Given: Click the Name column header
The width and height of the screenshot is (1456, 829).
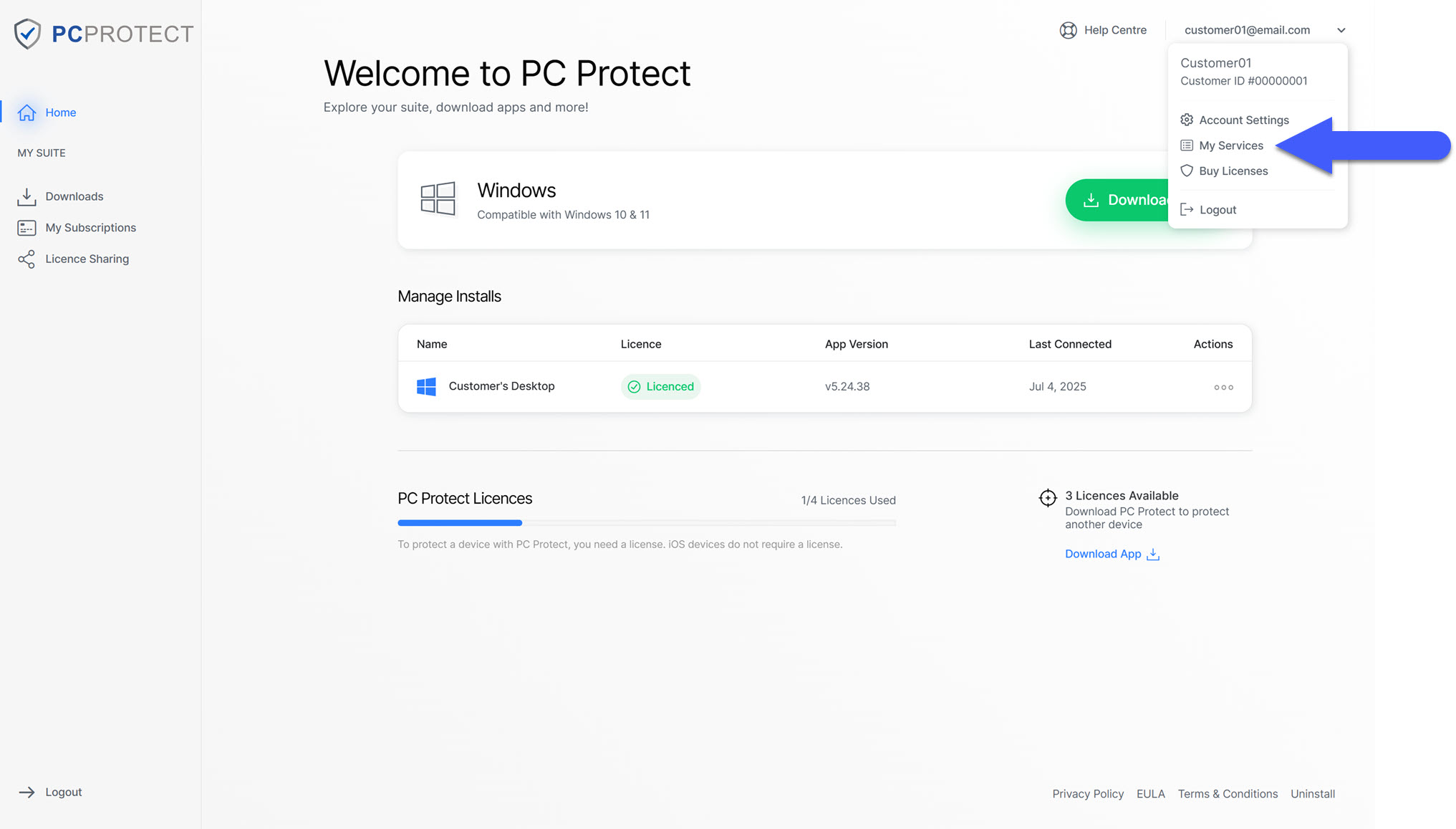Looking at the screenshot, I should tap(432, 345).
